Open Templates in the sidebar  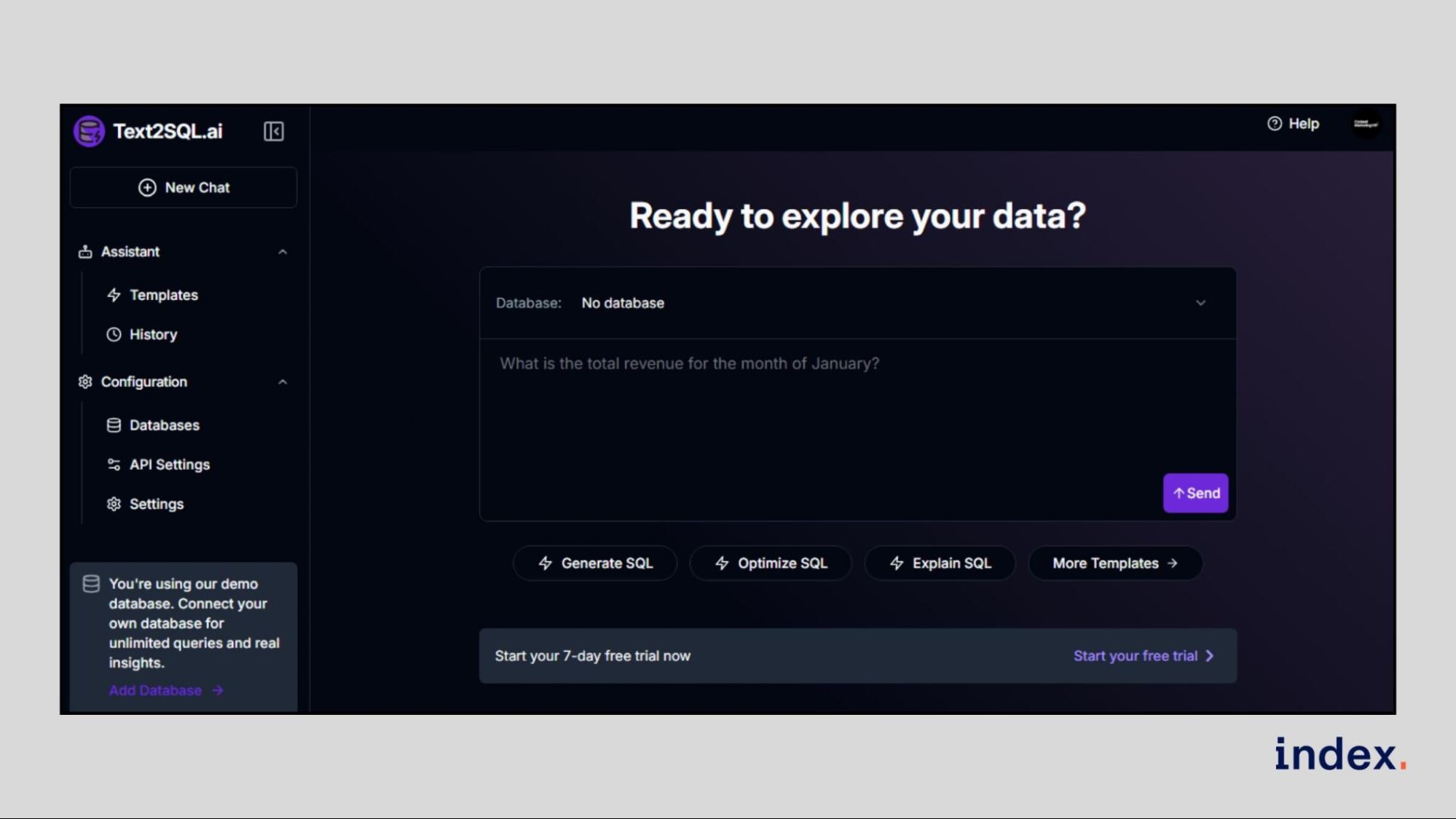click(163, 295)
